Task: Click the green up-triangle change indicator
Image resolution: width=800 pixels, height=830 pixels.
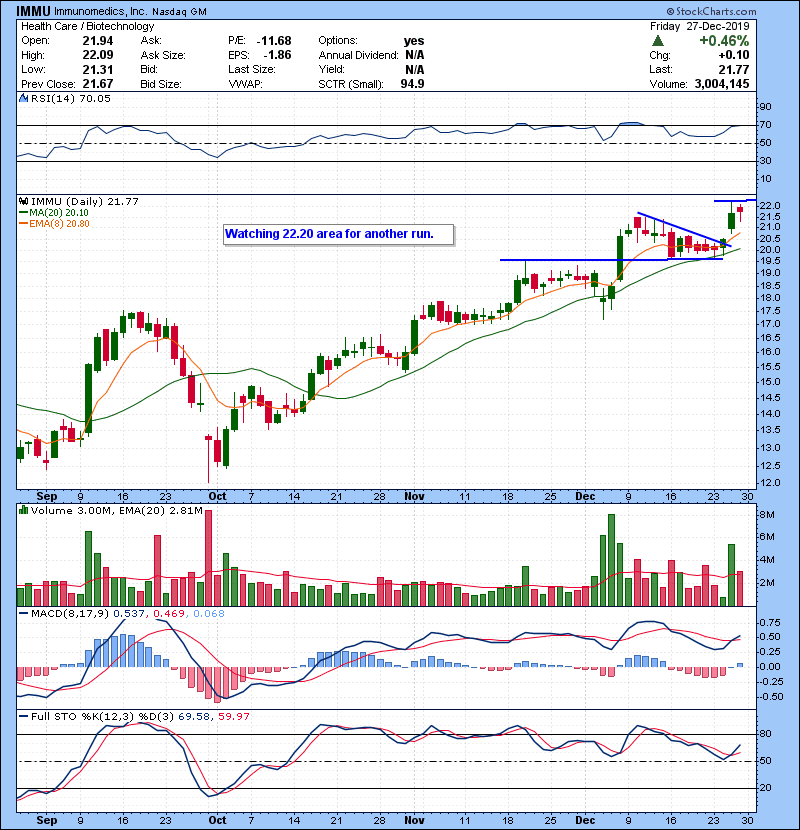Action: click(658, 41)
